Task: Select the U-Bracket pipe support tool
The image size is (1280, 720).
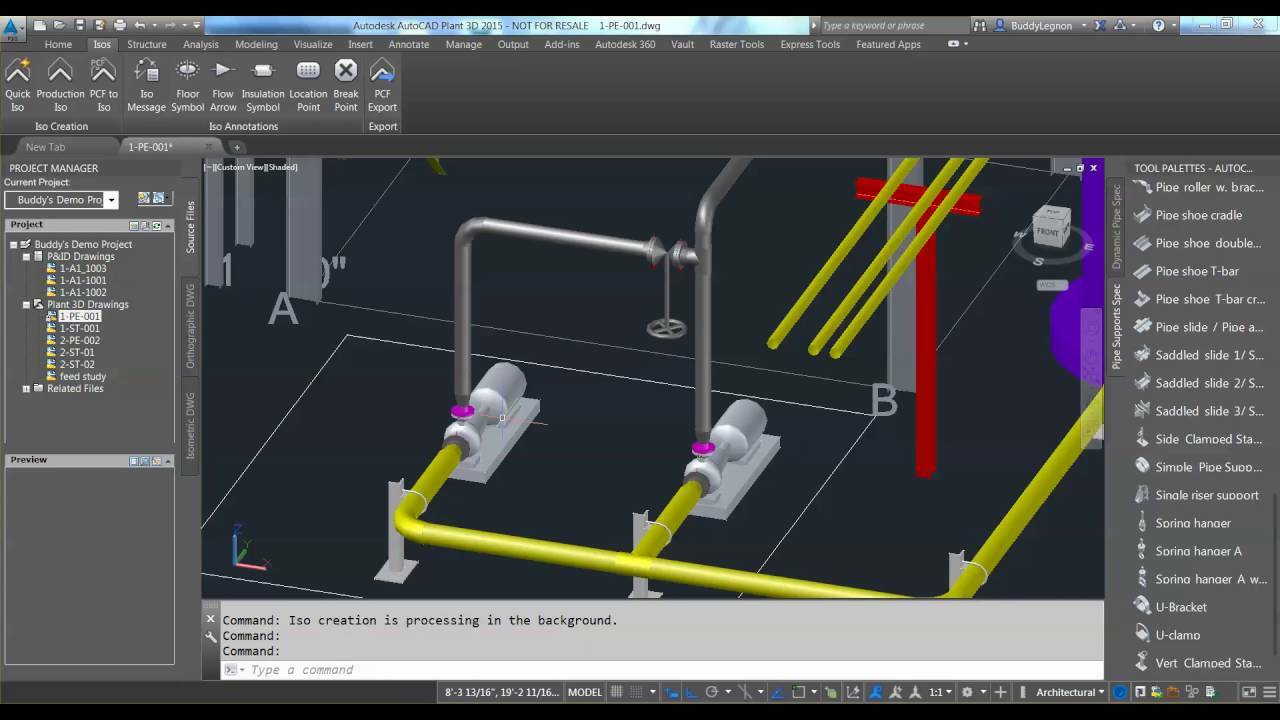Action: (1181, 607)
